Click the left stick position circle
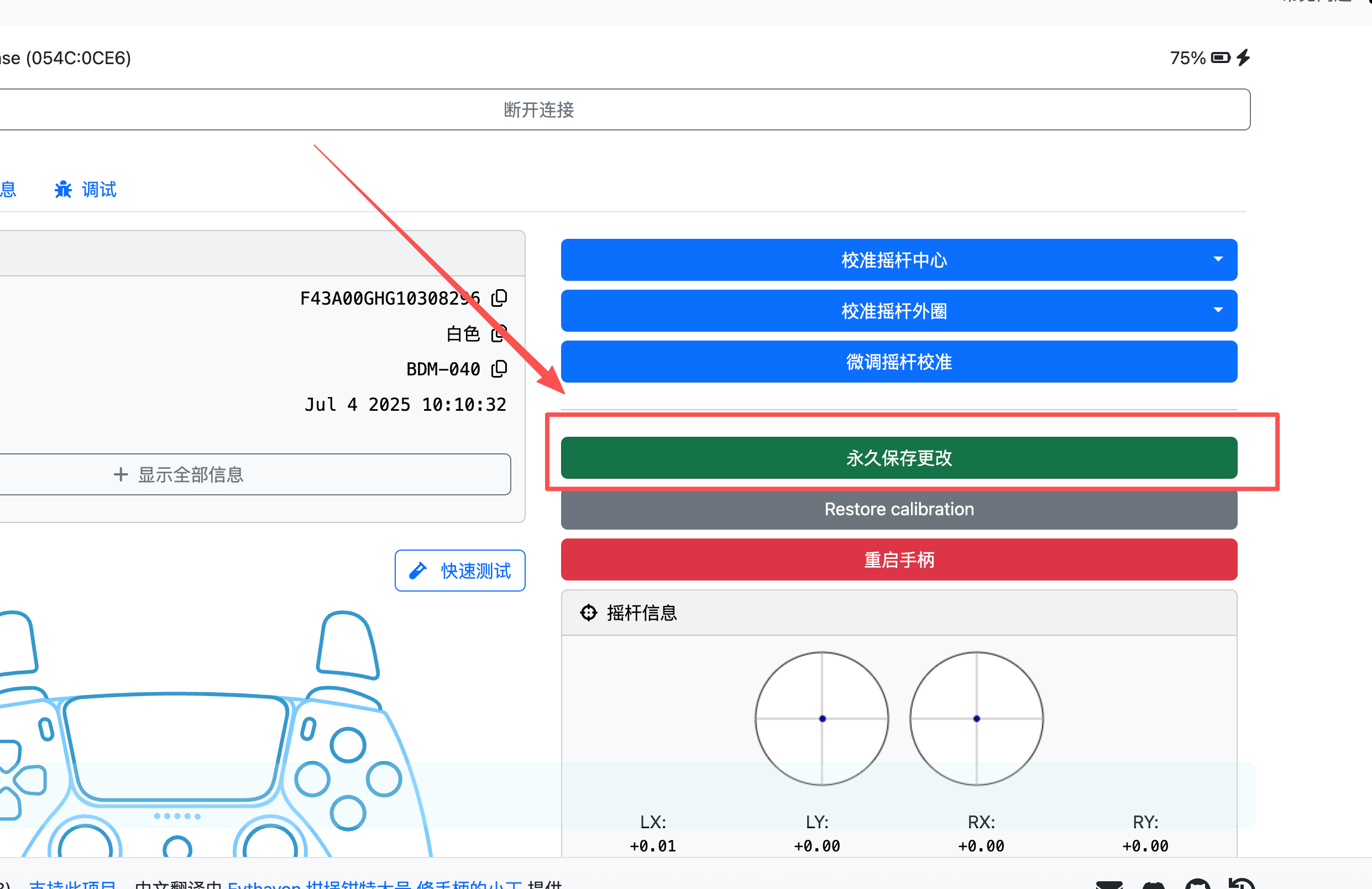 pos(822,719)
